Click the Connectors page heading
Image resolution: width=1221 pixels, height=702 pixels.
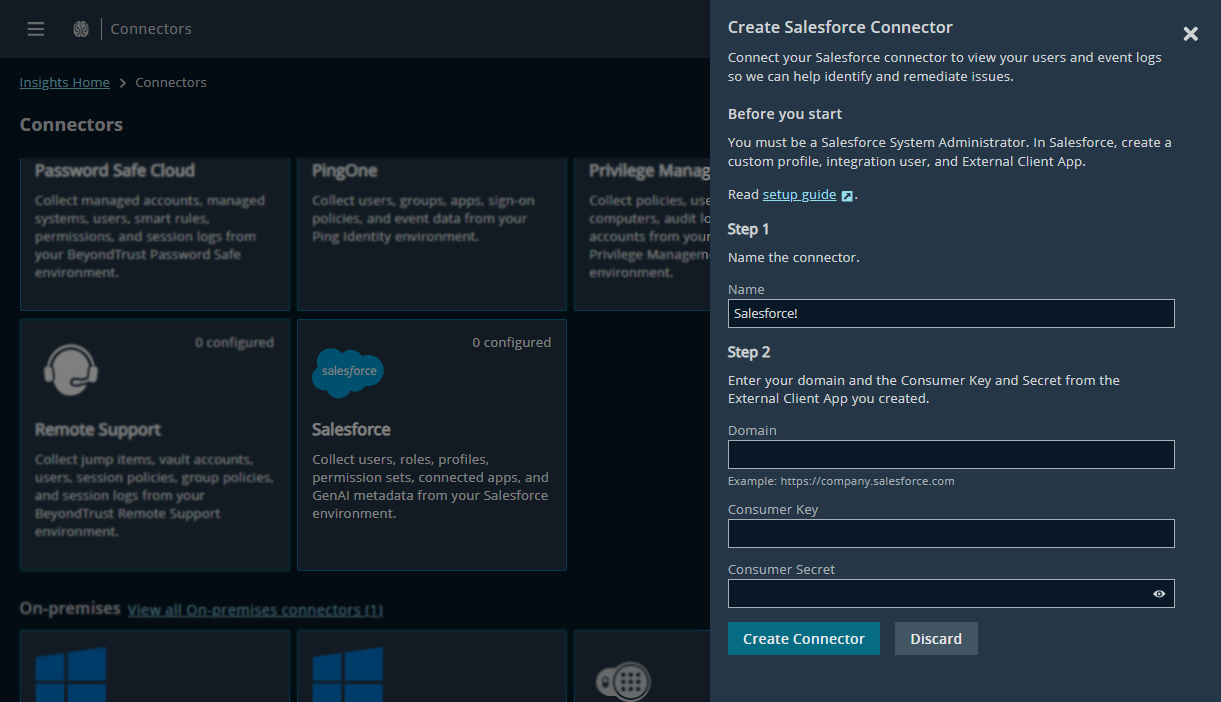click(71, 125)
